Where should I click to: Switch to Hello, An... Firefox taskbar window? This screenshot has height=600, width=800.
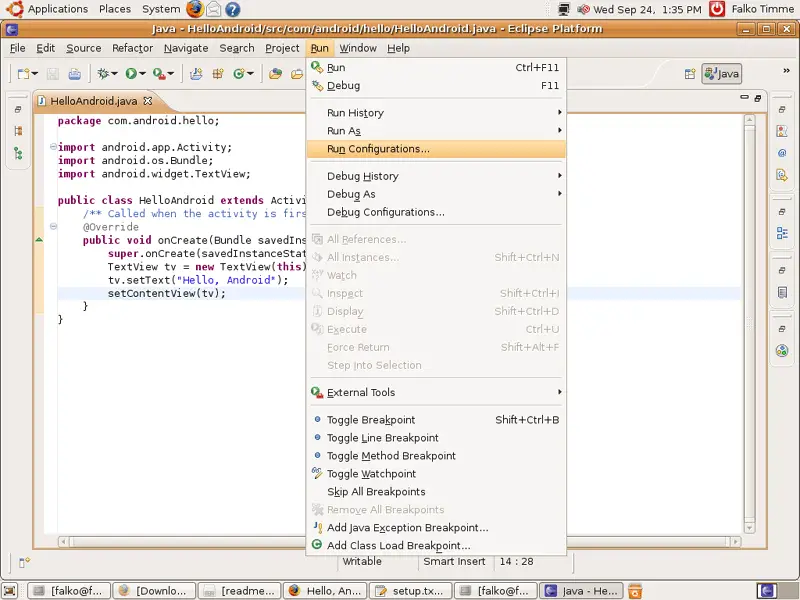325,591
